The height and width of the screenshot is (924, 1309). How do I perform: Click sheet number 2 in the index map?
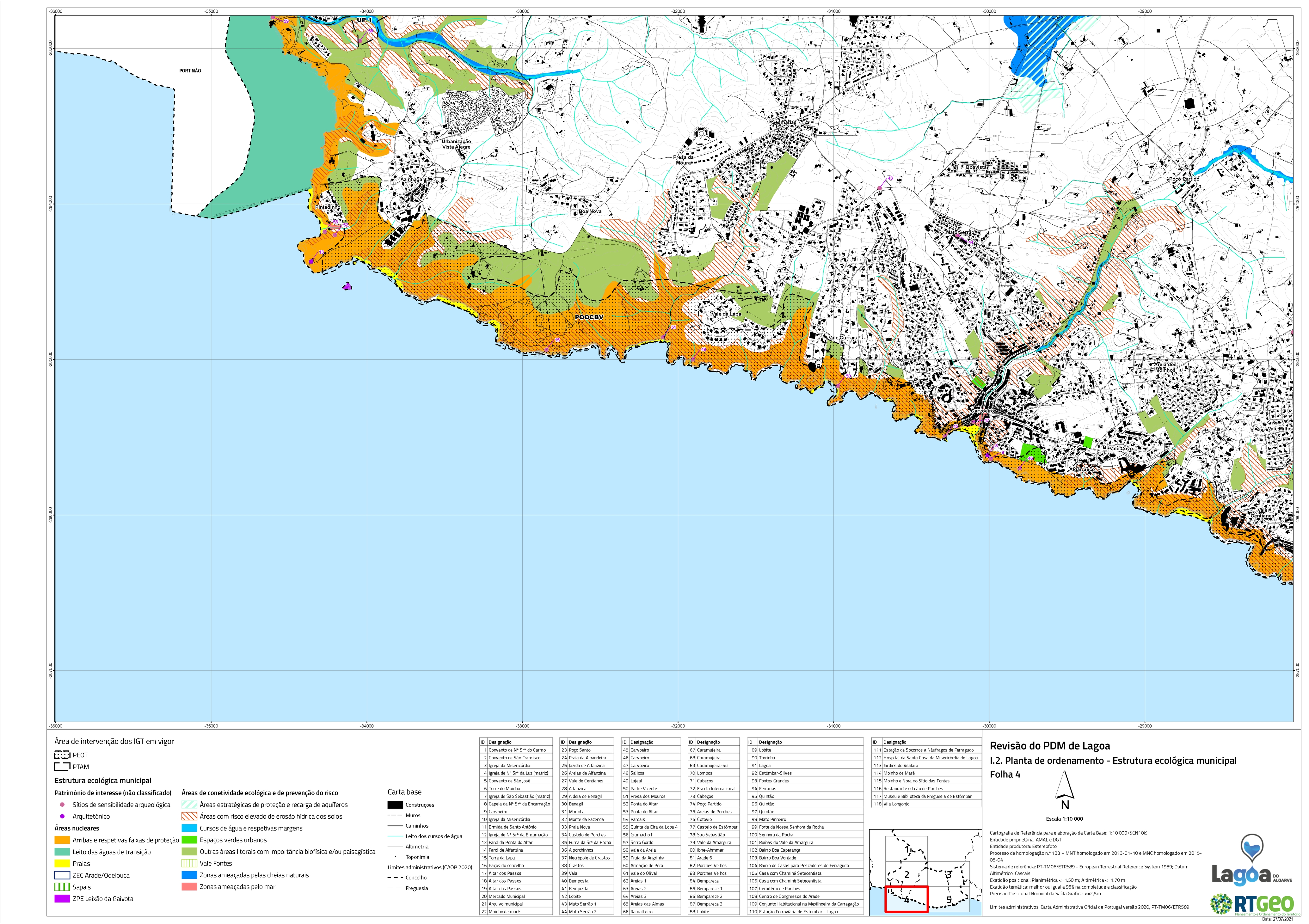(906, 874)
